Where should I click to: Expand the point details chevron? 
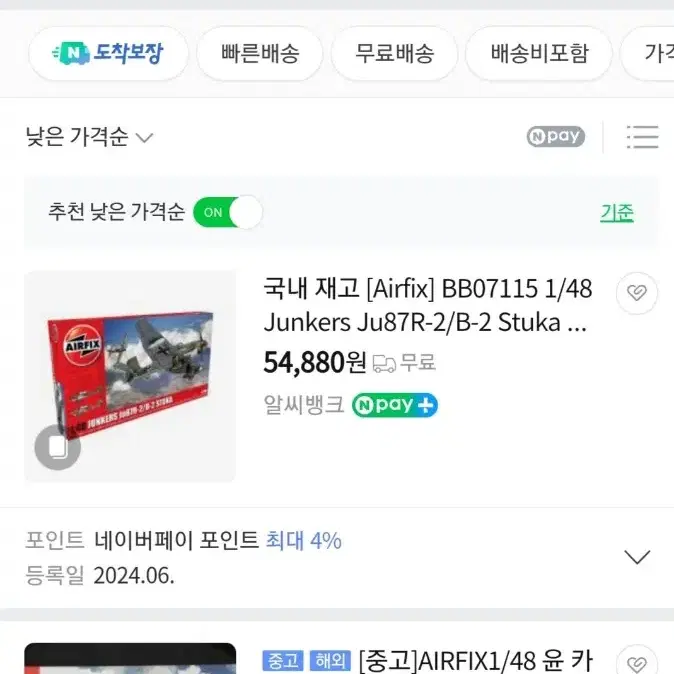tap(637, 557)
